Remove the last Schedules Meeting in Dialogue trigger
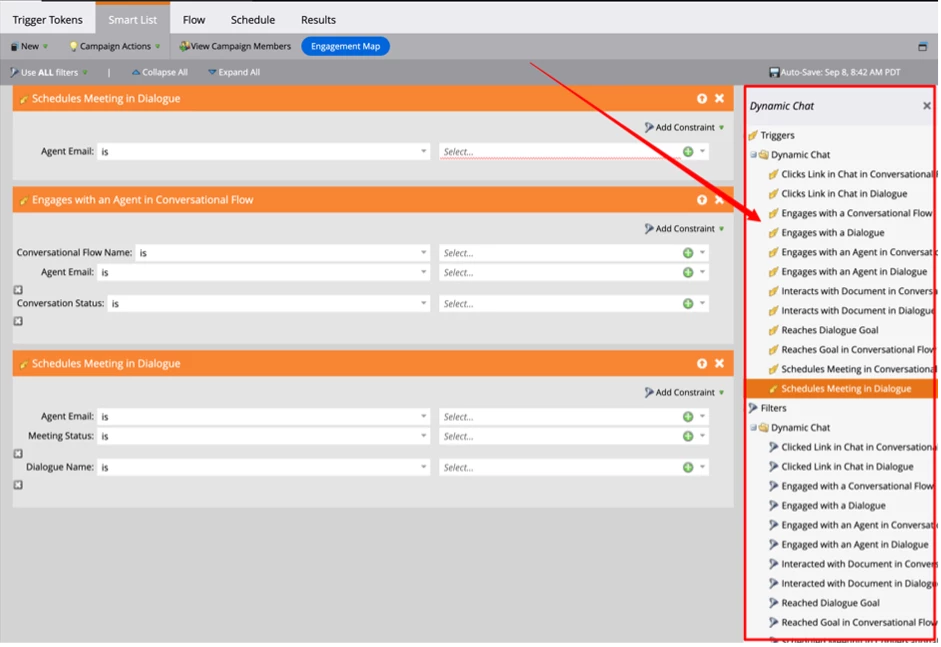Screen dimensions: 941x647 719,364
